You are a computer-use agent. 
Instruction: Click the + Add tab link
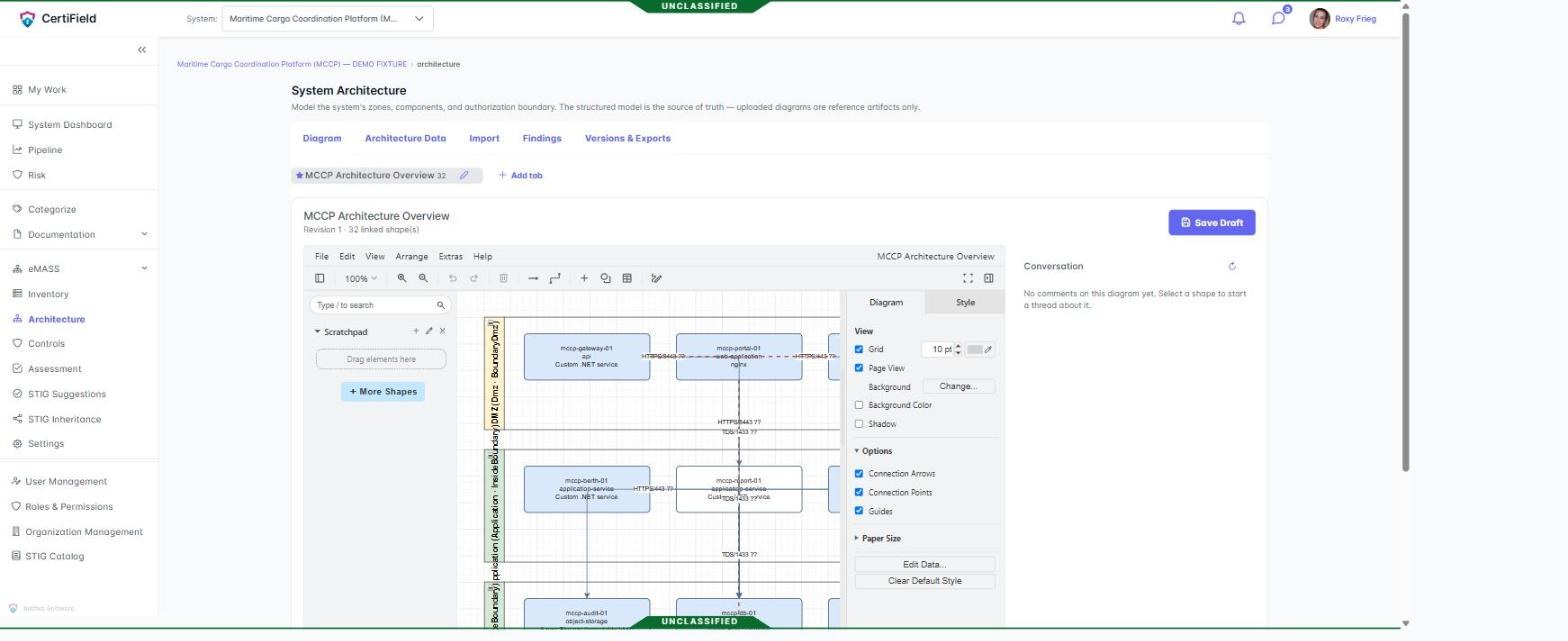tap(520, 175)
